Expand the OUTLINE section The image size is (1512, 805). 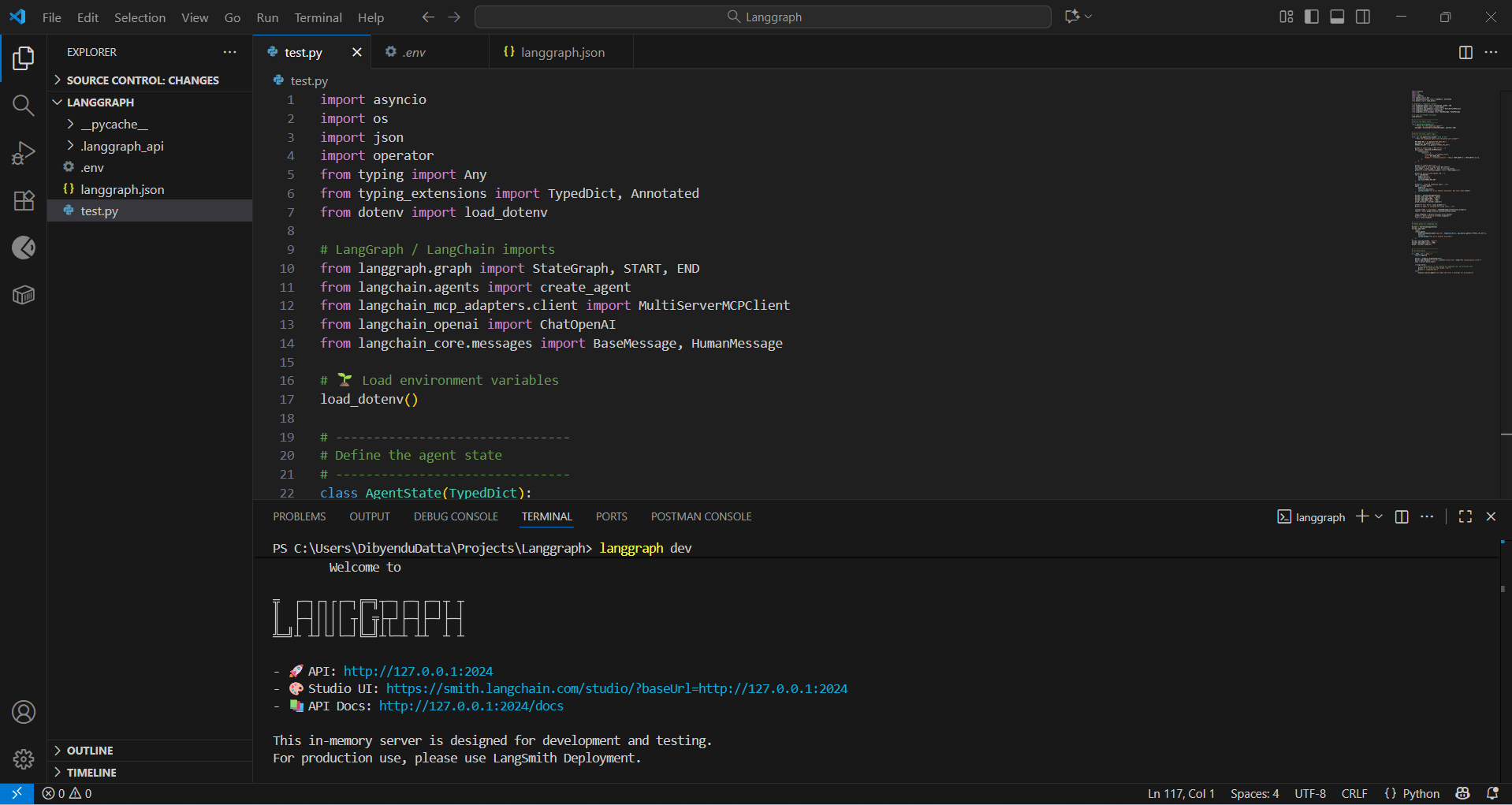pos(90,751)
